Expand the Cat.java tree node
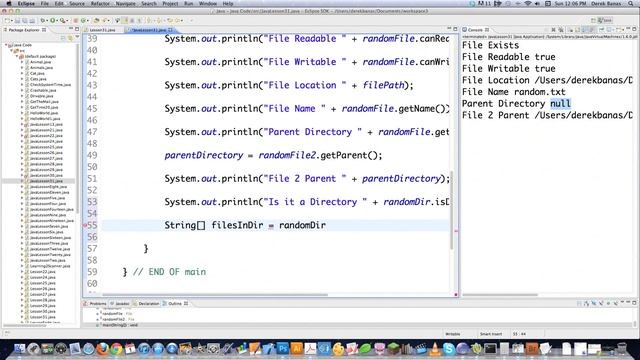The width and height of the screenshot is (640, 360). pos(22,73)
